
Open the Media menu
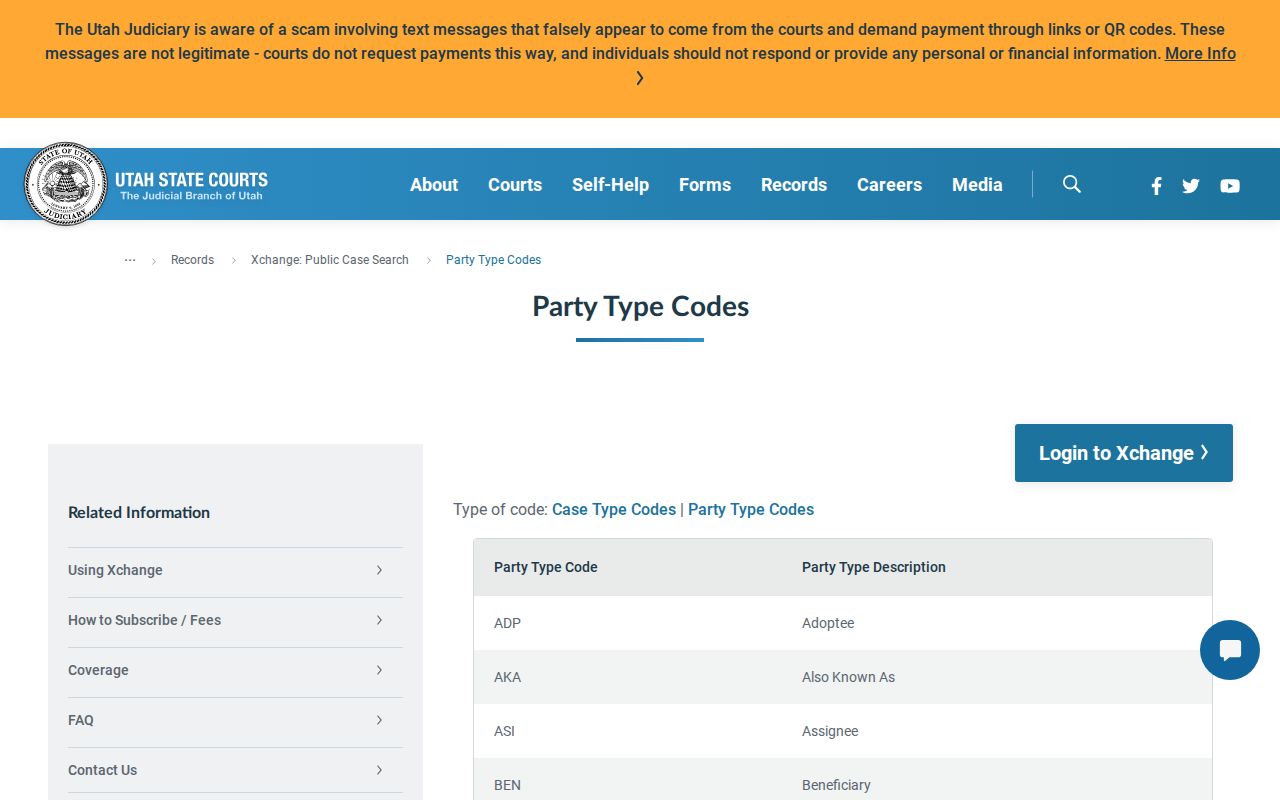tap(977, 185)
